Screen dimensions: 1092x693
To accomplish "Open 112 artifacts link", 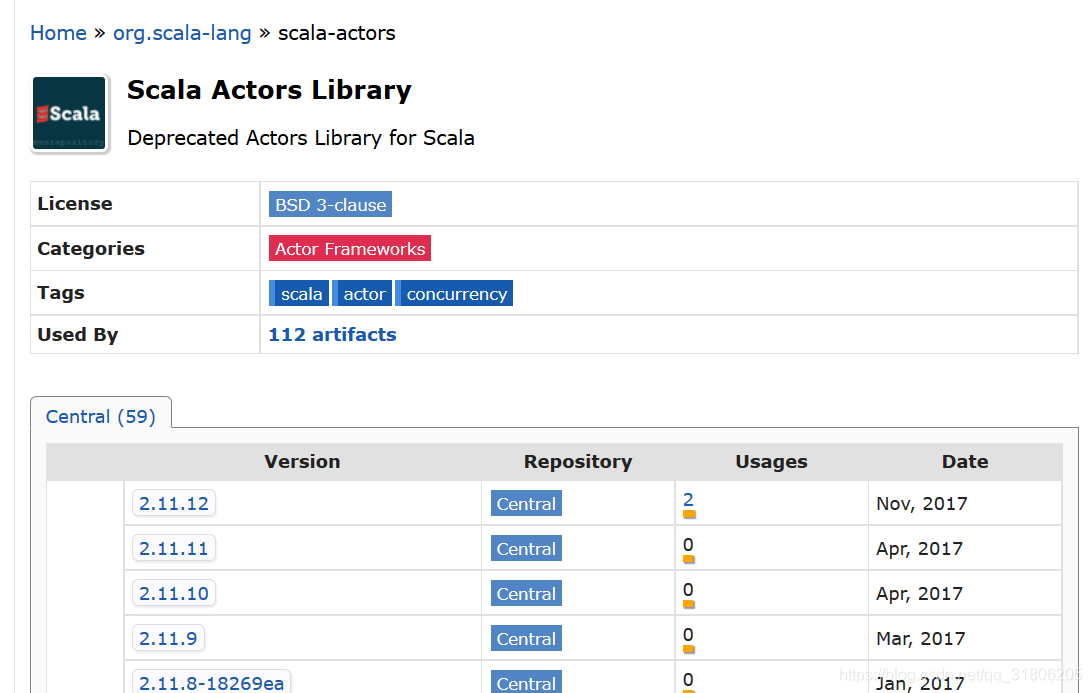I will pos(332,334).
